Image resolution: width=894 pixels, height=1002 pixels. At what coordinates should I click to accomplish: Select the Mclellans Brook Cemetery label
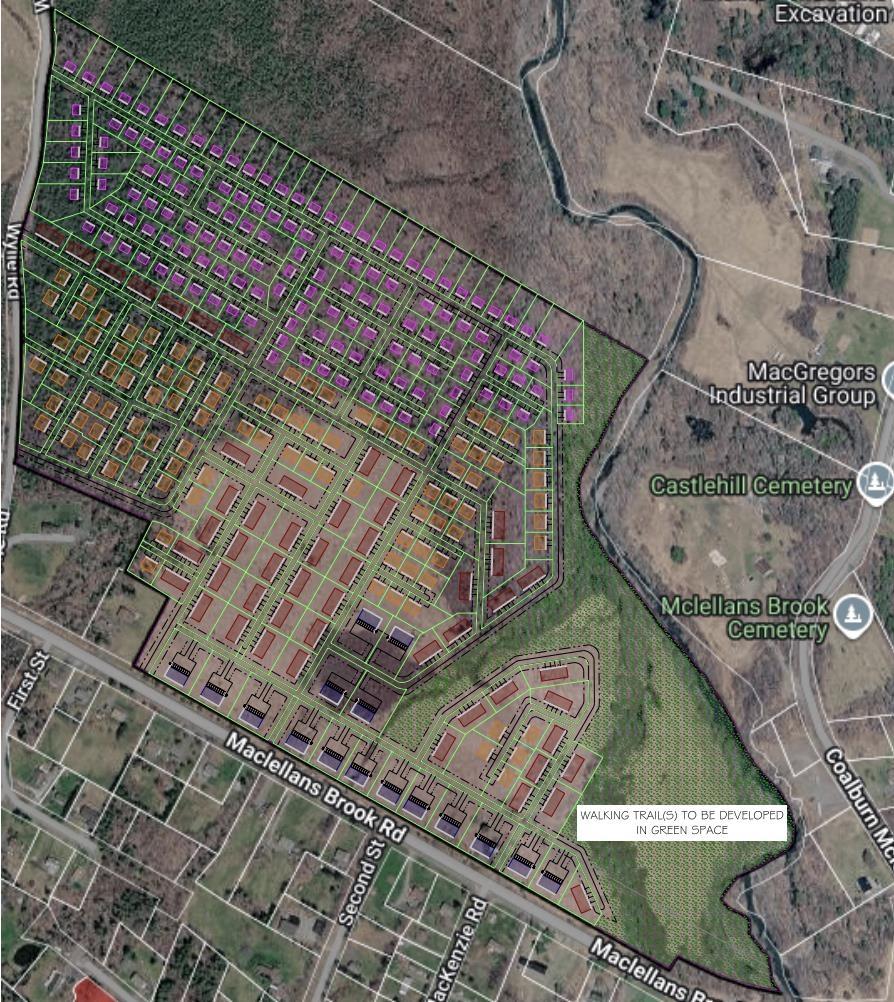(x=745, y=617)
